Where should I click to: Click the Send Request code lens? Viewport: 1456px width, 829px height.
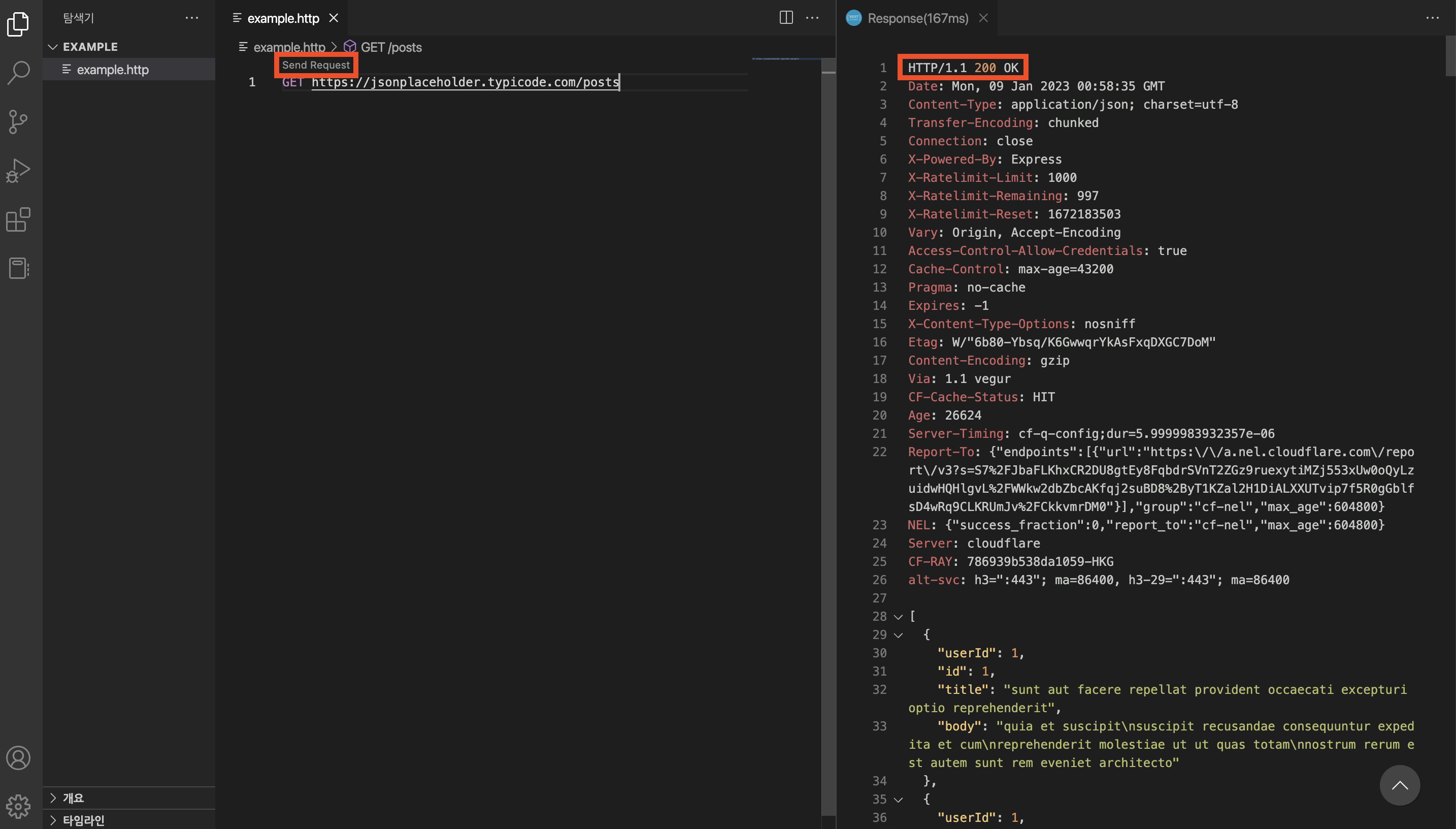[316, 65]
